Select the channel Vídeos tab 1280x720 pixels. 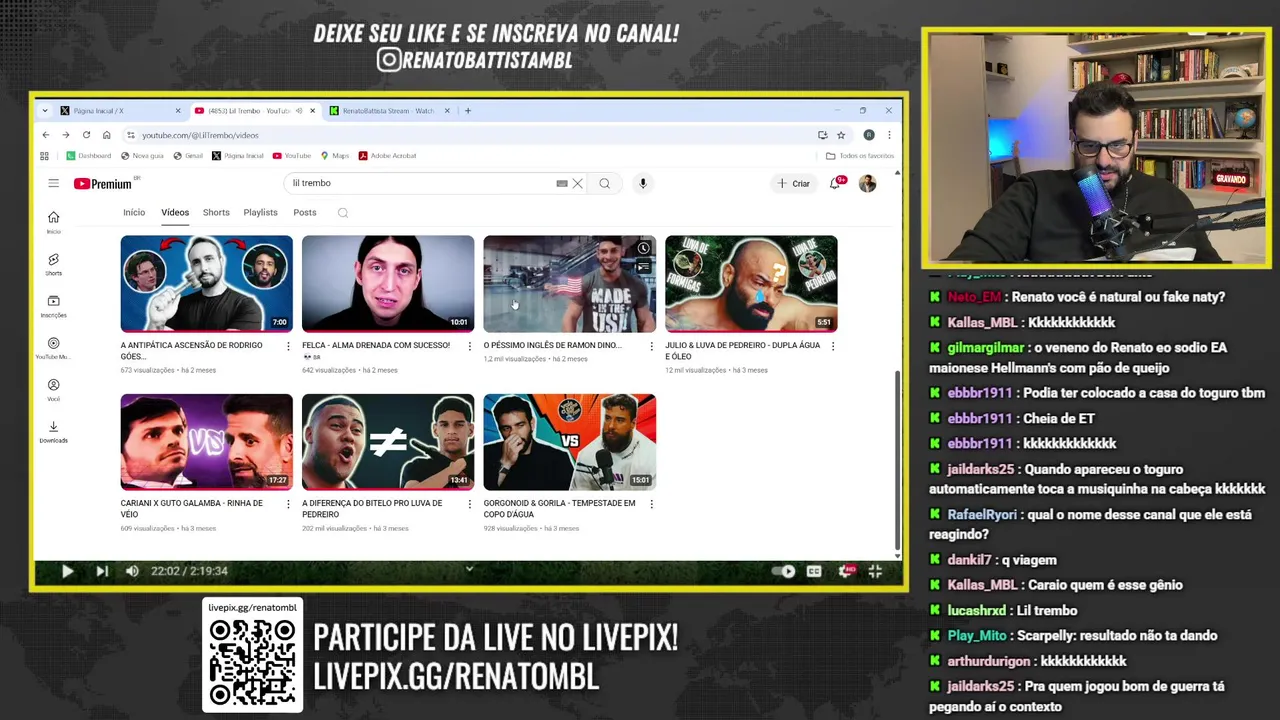click(x=175, y=212)
